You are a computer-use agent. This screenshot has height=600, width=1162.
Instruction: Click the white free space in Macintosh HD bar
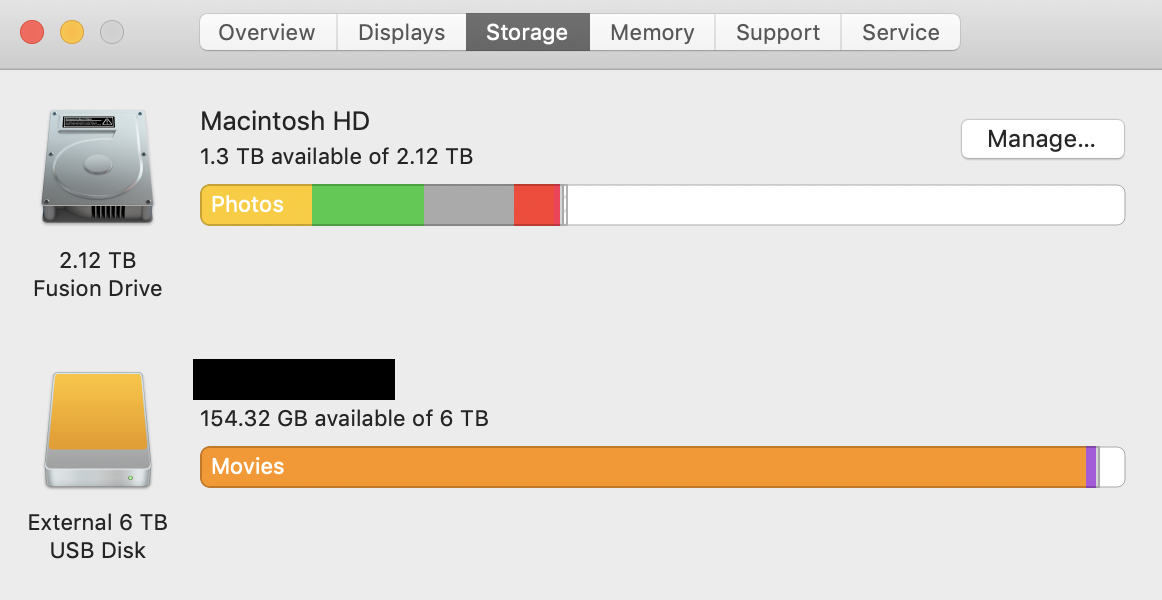pyautogui.click(x=845, y=205)
